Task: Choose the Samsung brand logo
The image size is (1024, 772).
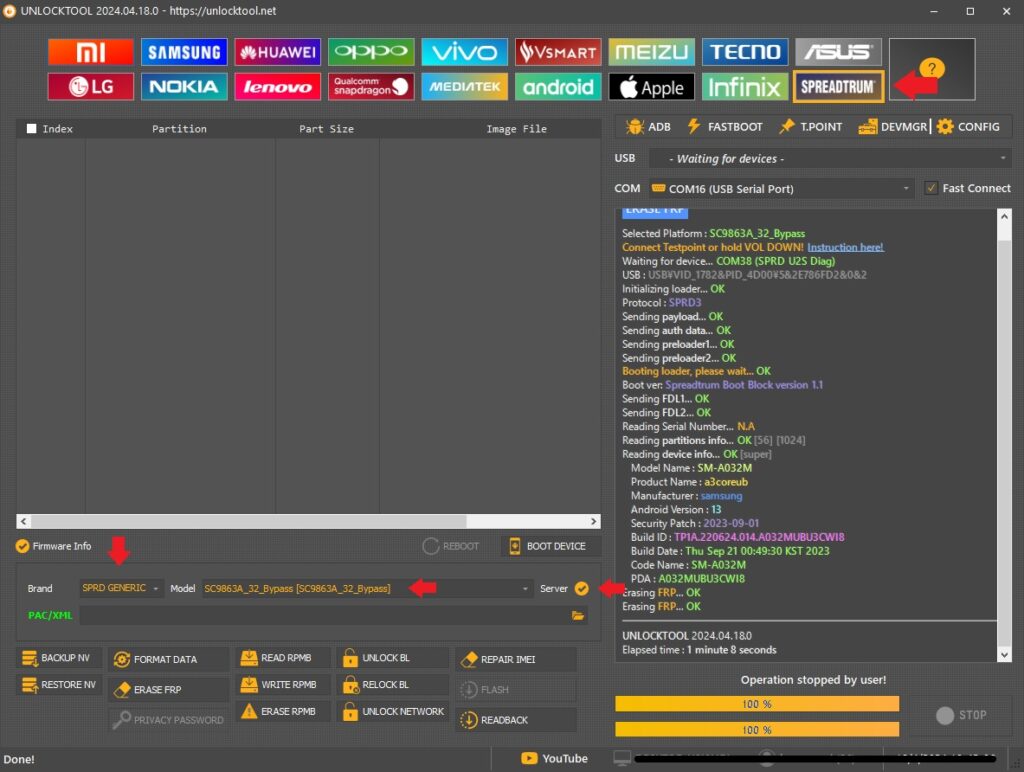Action: pyautogui.click(x=183, y=52)
